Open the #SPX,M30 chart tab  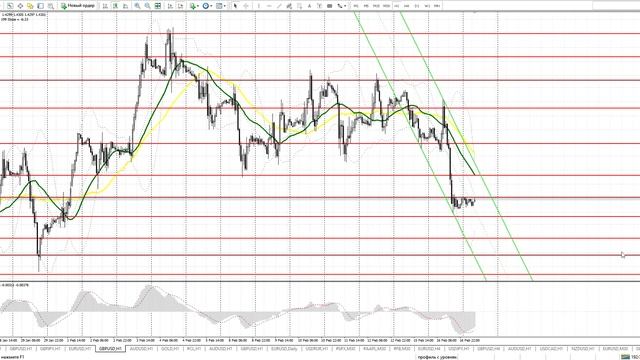pyautogui.click(x=346, y=349)
